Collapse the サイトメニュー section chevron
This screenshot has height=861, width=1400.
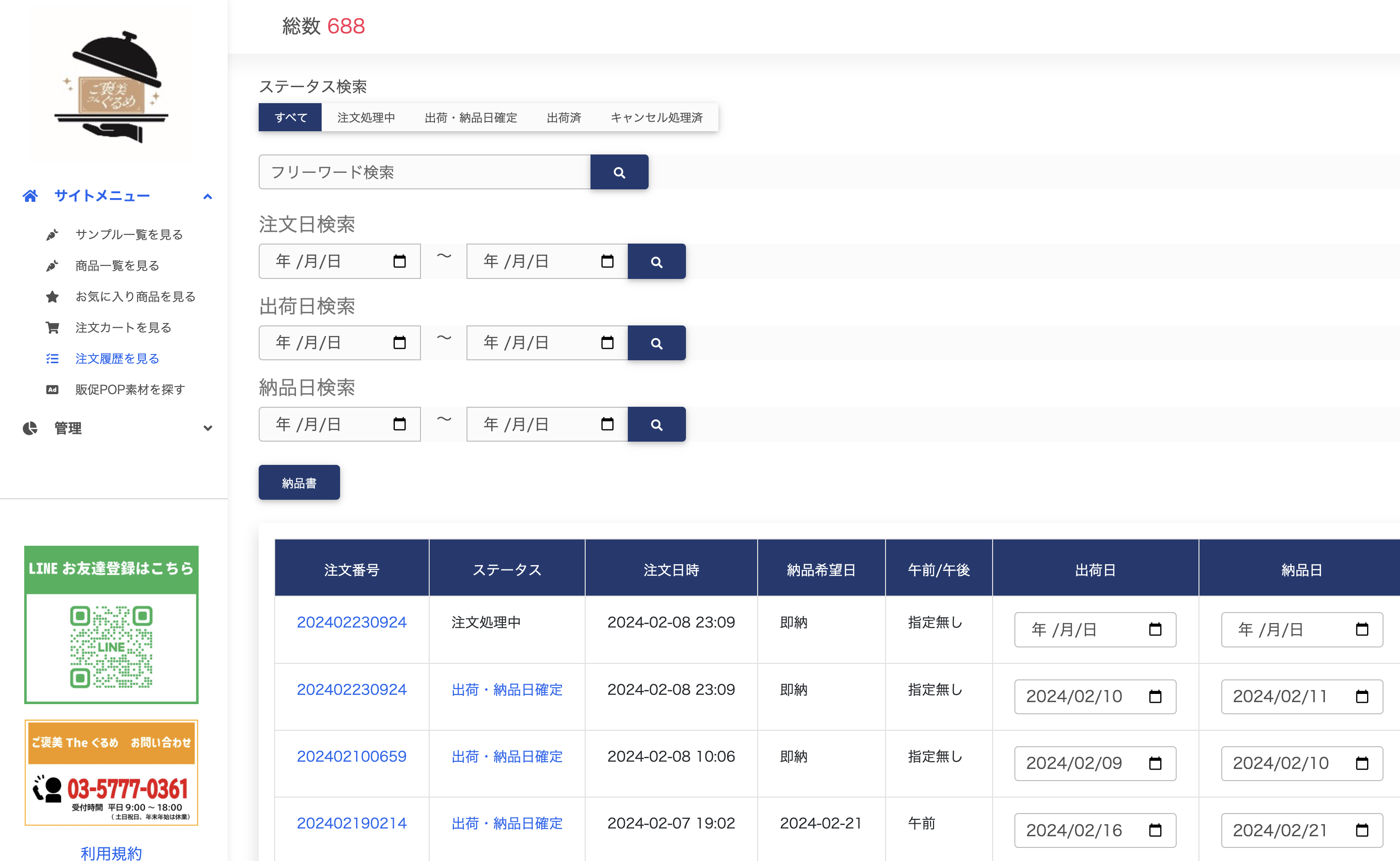tap(207, 197)
